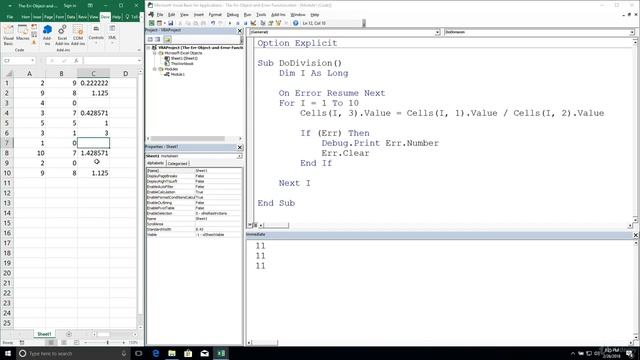
Task: Collapse the Excel ribbon
Action: click(139, 50)
